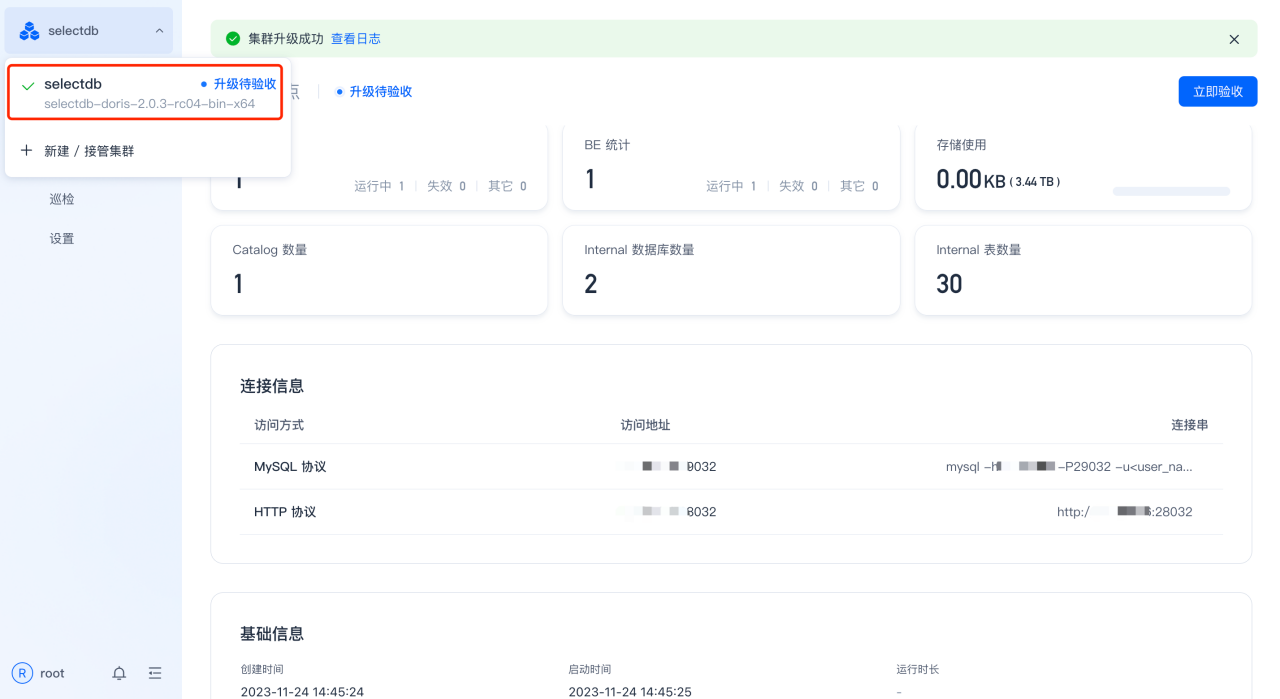Click the 存储使用 progress bar
The image size is (1280, 699).
tap(1171, 191)
